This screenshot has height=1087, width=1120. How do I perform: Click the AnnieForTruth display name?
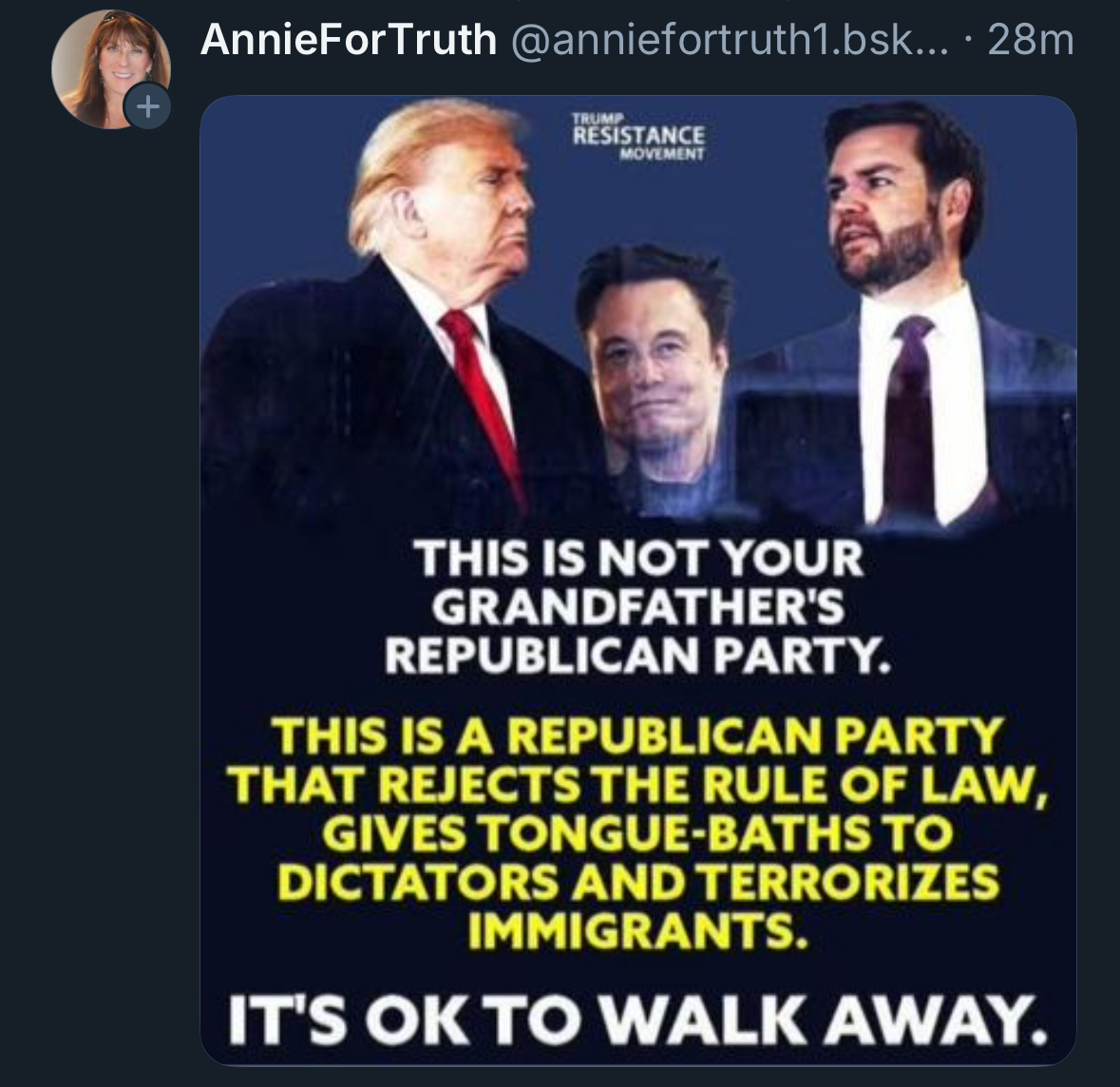pos(349,40)
